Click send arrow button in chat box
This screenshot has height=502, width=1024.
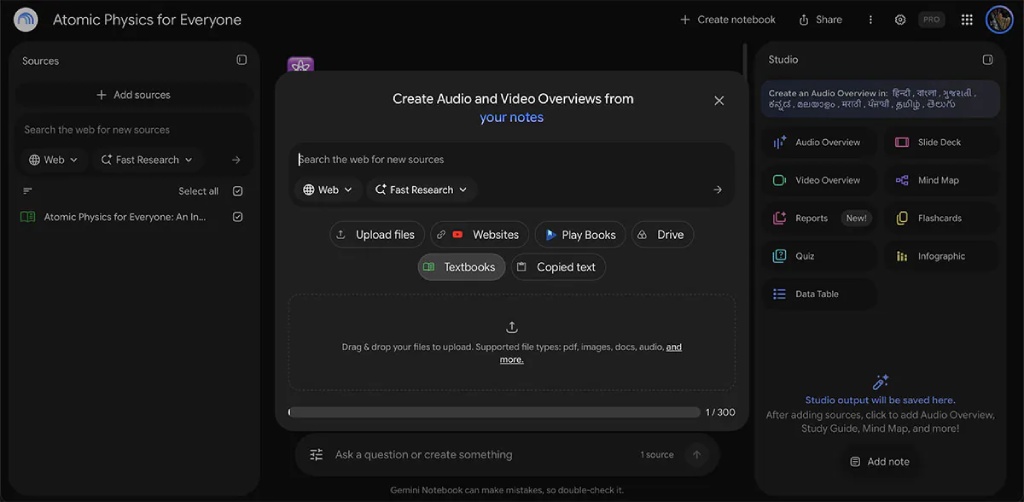point(697,455)
